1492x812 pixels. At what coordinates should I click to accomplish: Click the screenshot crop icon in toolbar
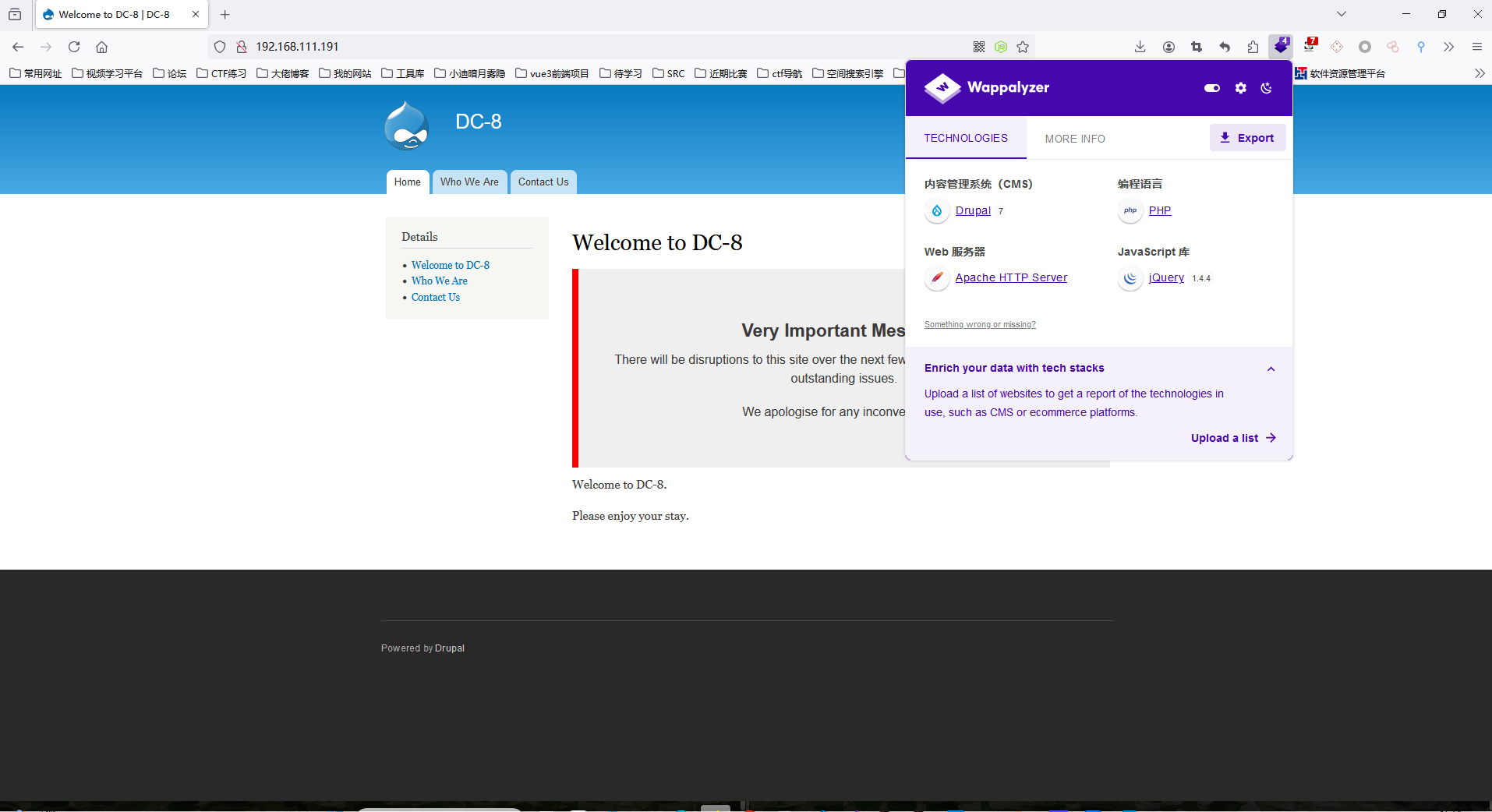[1197, 47]
